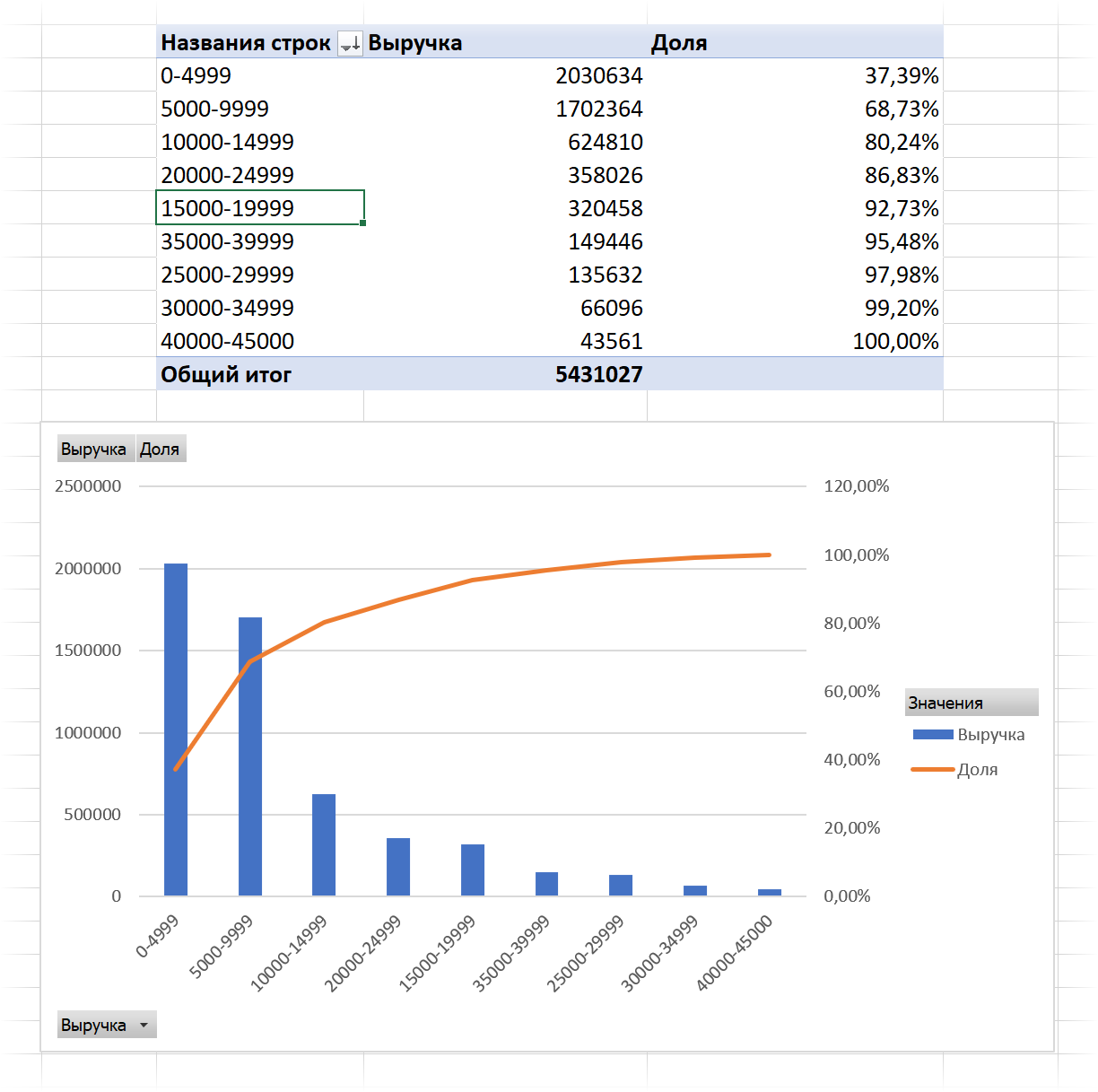Viewport: 1098px width, 1092px height.
Task: Select the Выручка legend entry
Action: 969,735
